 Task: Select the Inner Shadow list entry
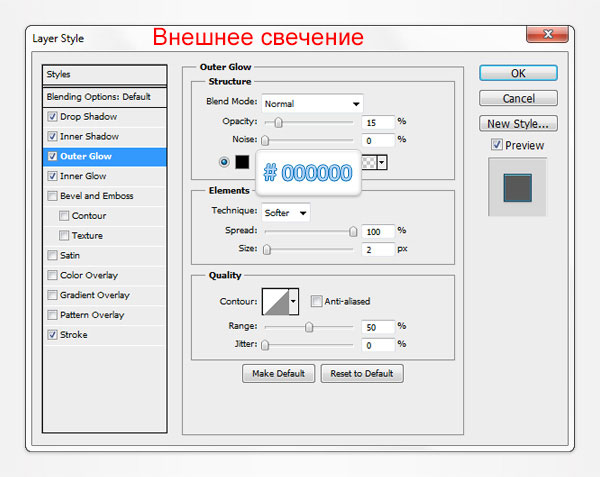tap(105, 136)
